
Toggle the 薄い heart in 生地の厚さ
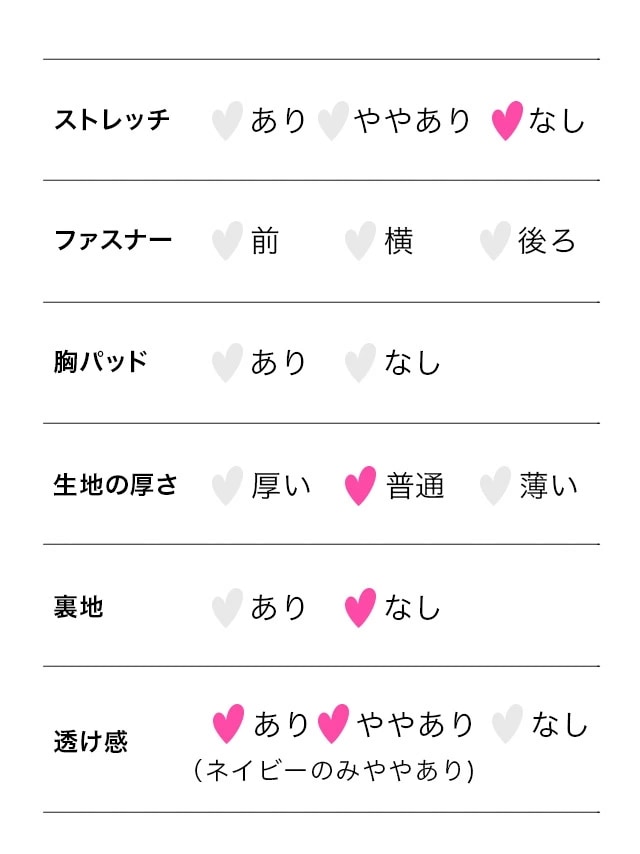(494, 486)
